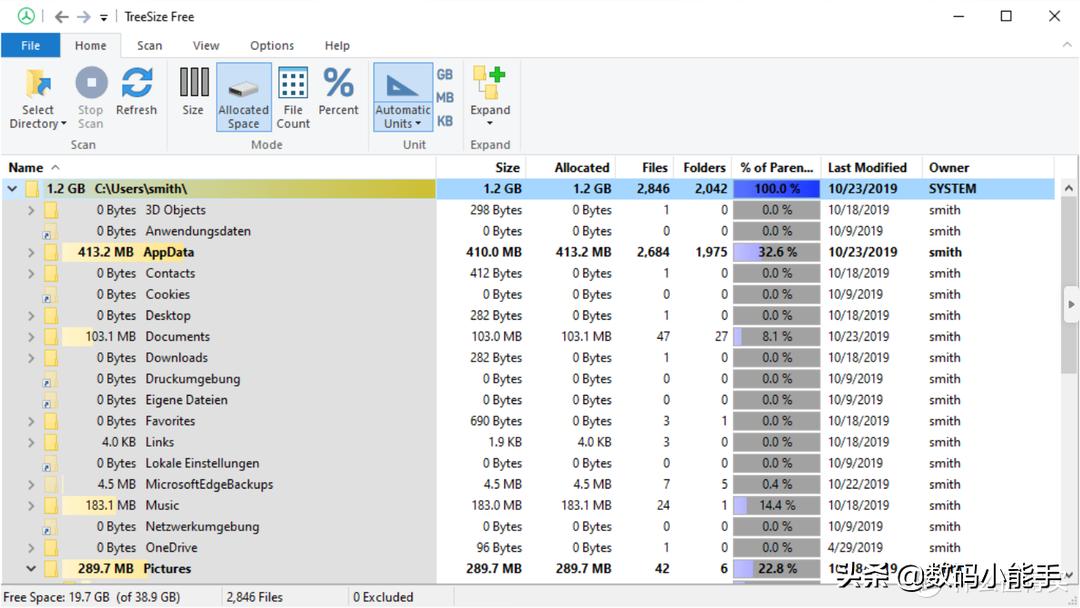The image size is (1080, 608).
Task: Set unit to KB
Action: pyautogui.click(x=445, y=121)
